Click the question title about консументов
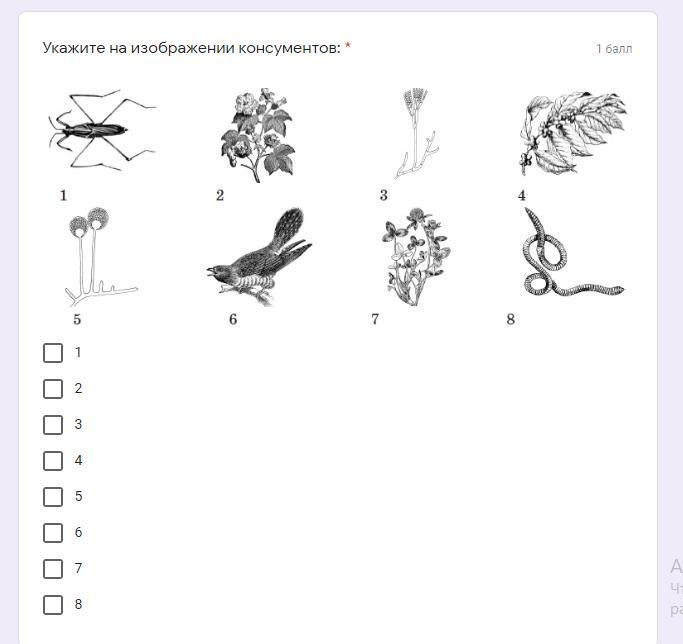Screen dimensions: 683x644 point(192,48)
